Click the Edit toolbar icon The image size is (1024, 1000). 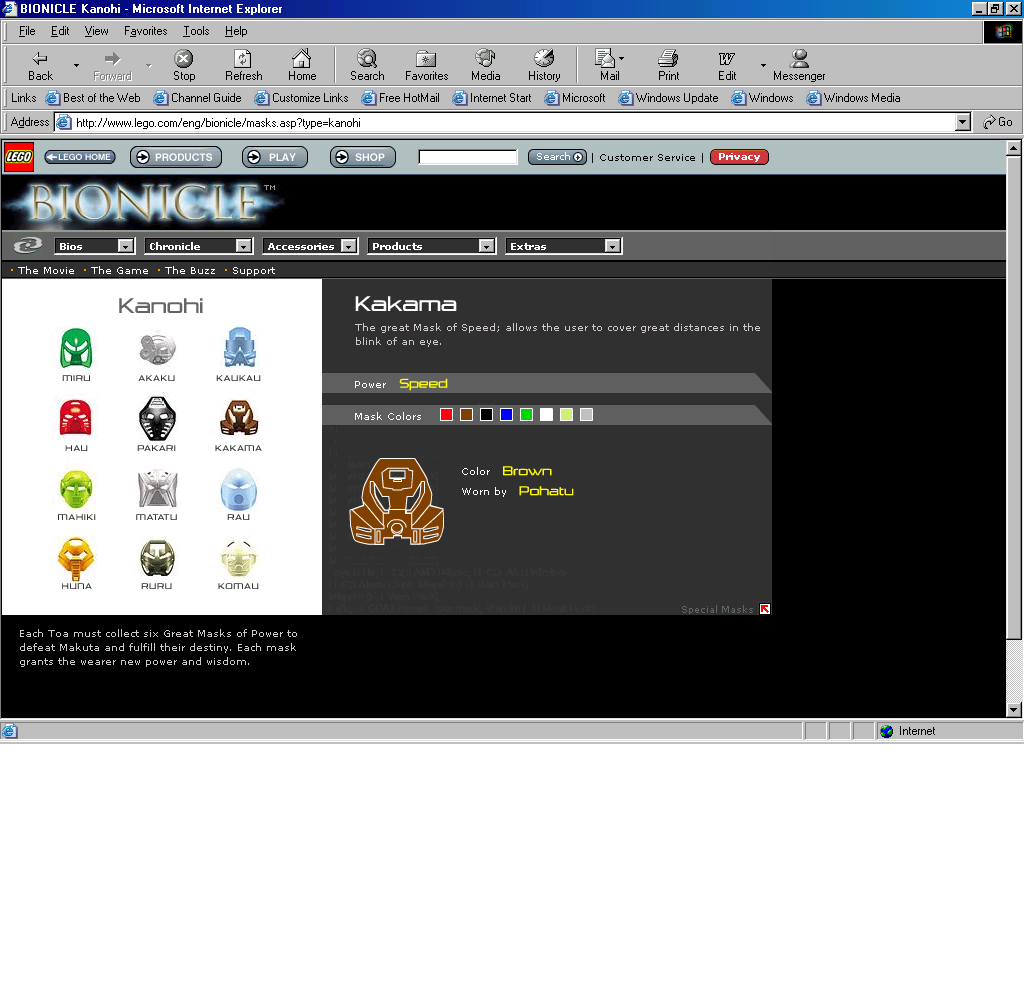727,65
